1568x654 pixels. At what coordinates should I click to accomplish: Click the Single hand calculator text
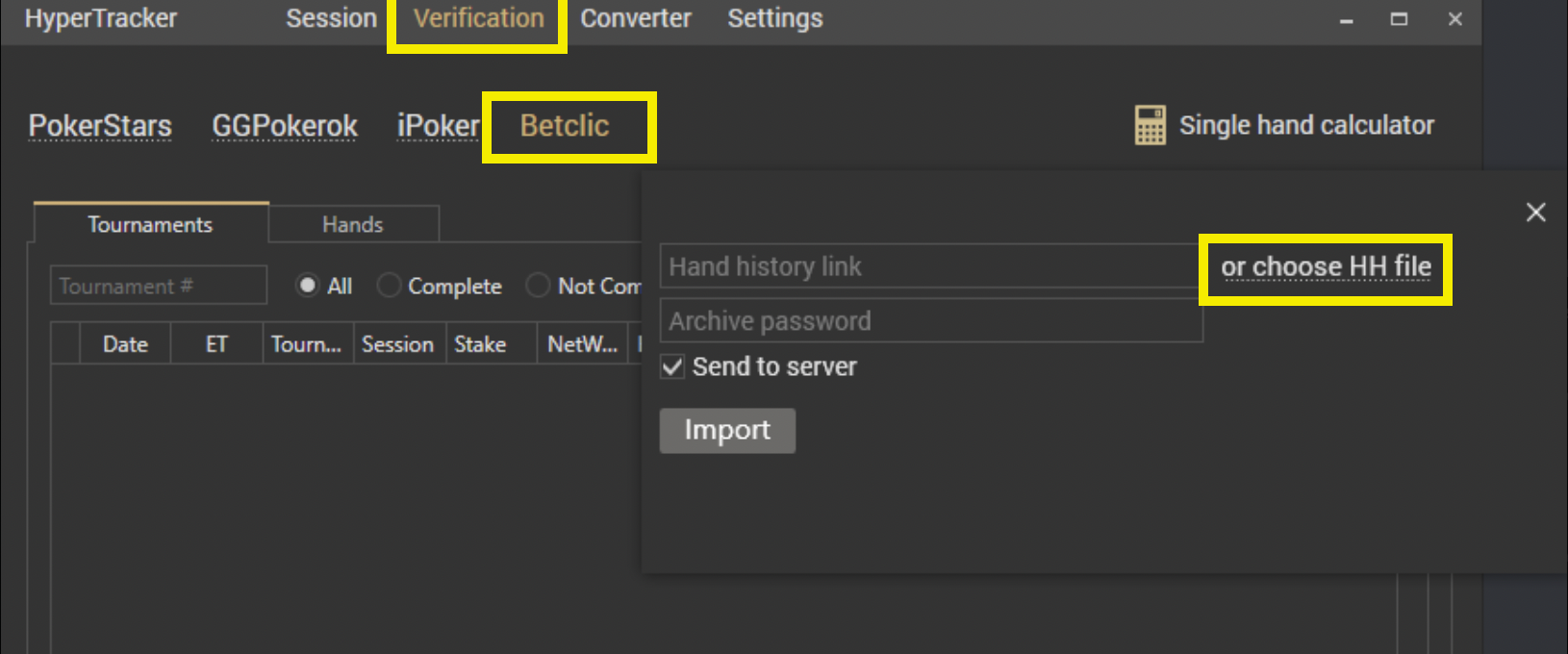pos(1306,125)
